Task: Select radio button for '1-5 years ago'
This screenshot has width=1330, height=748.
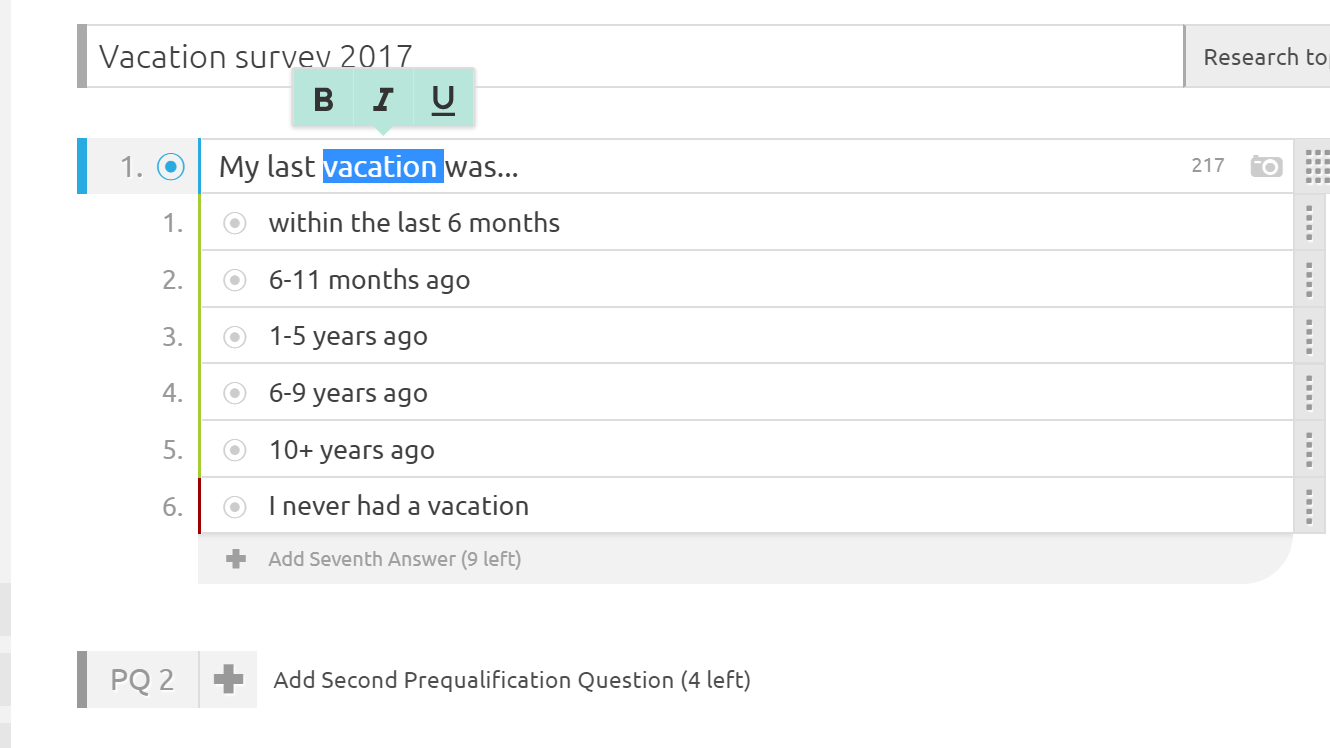Action: click(x=235, y=337)
